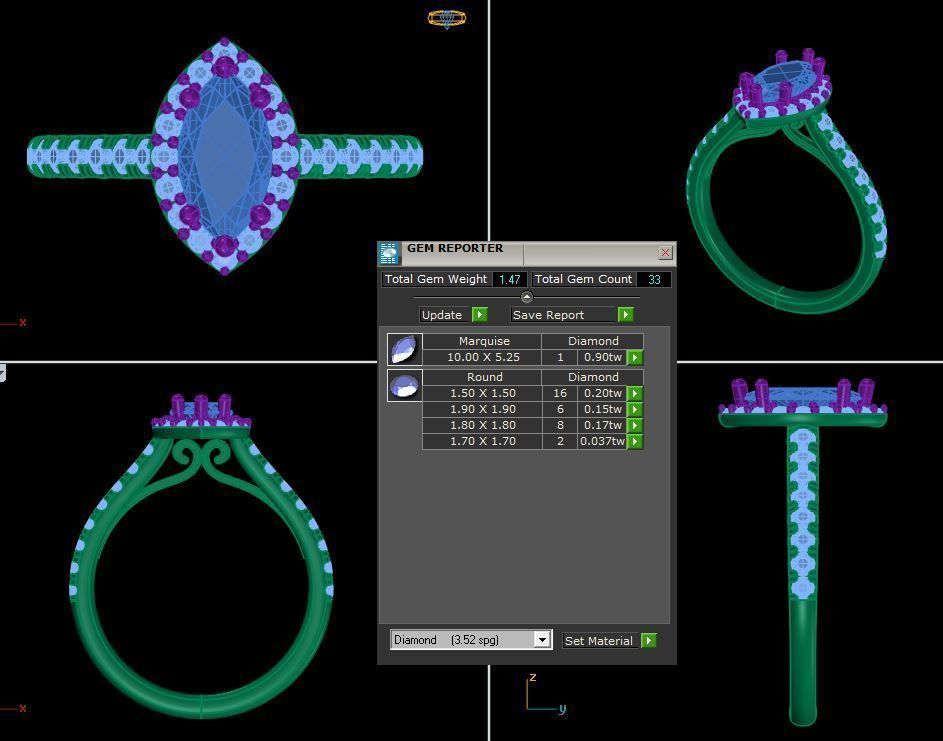
Task: Select the 1.80 X 1.80 size cell
Action: tap(482, 425)
